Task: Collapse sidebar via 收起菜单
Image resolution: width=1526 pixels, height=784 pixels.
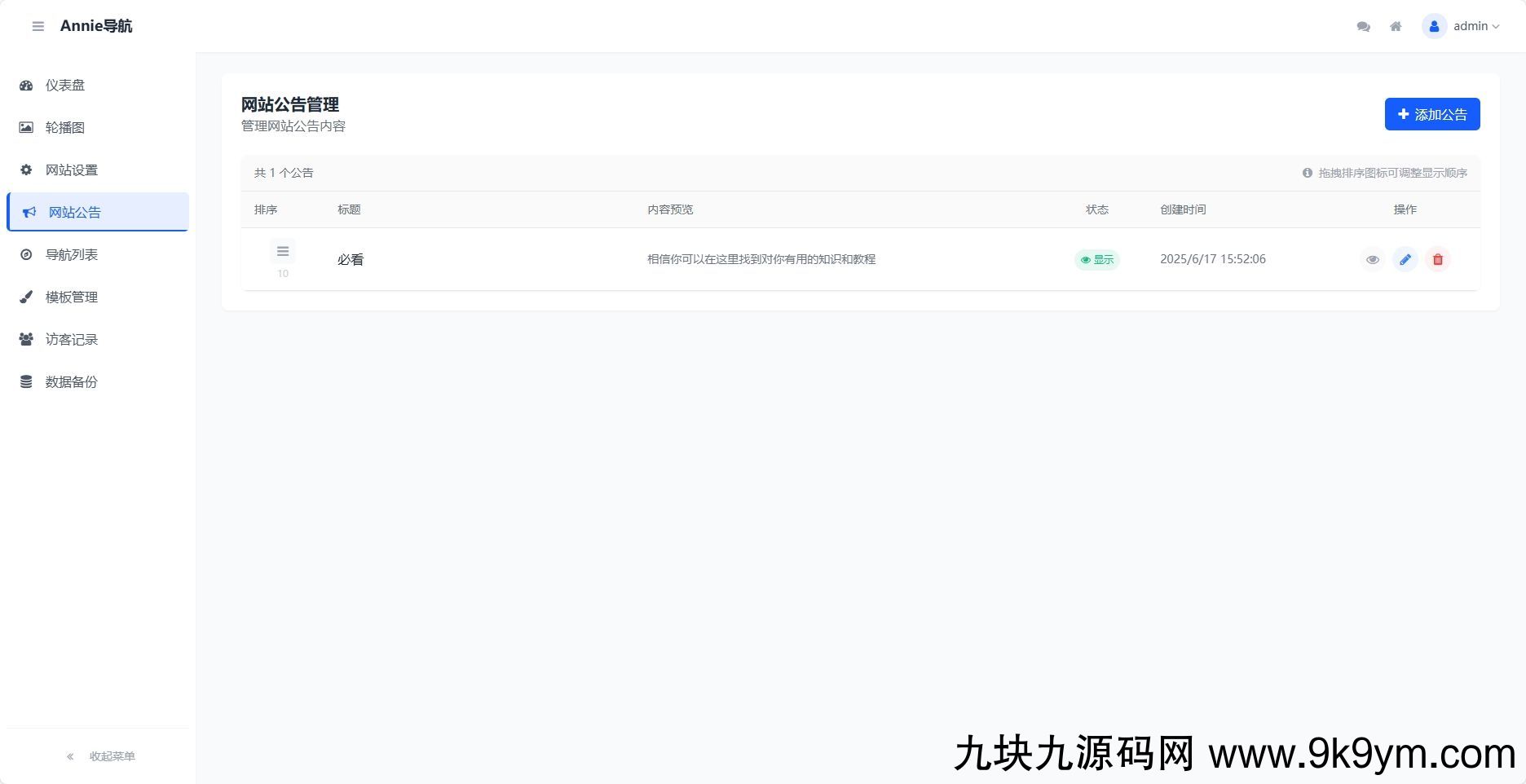Action: click(x=101, y=756)
